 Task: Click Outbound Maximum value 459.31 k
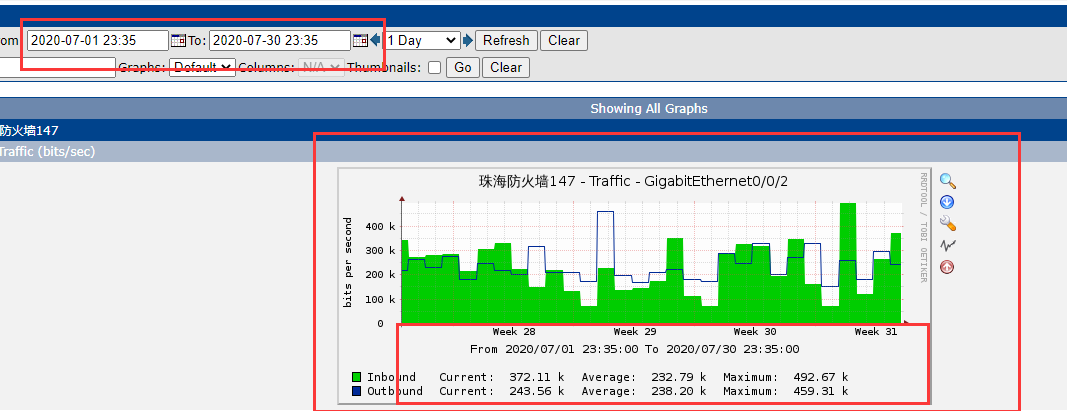(x=821, y=391)
